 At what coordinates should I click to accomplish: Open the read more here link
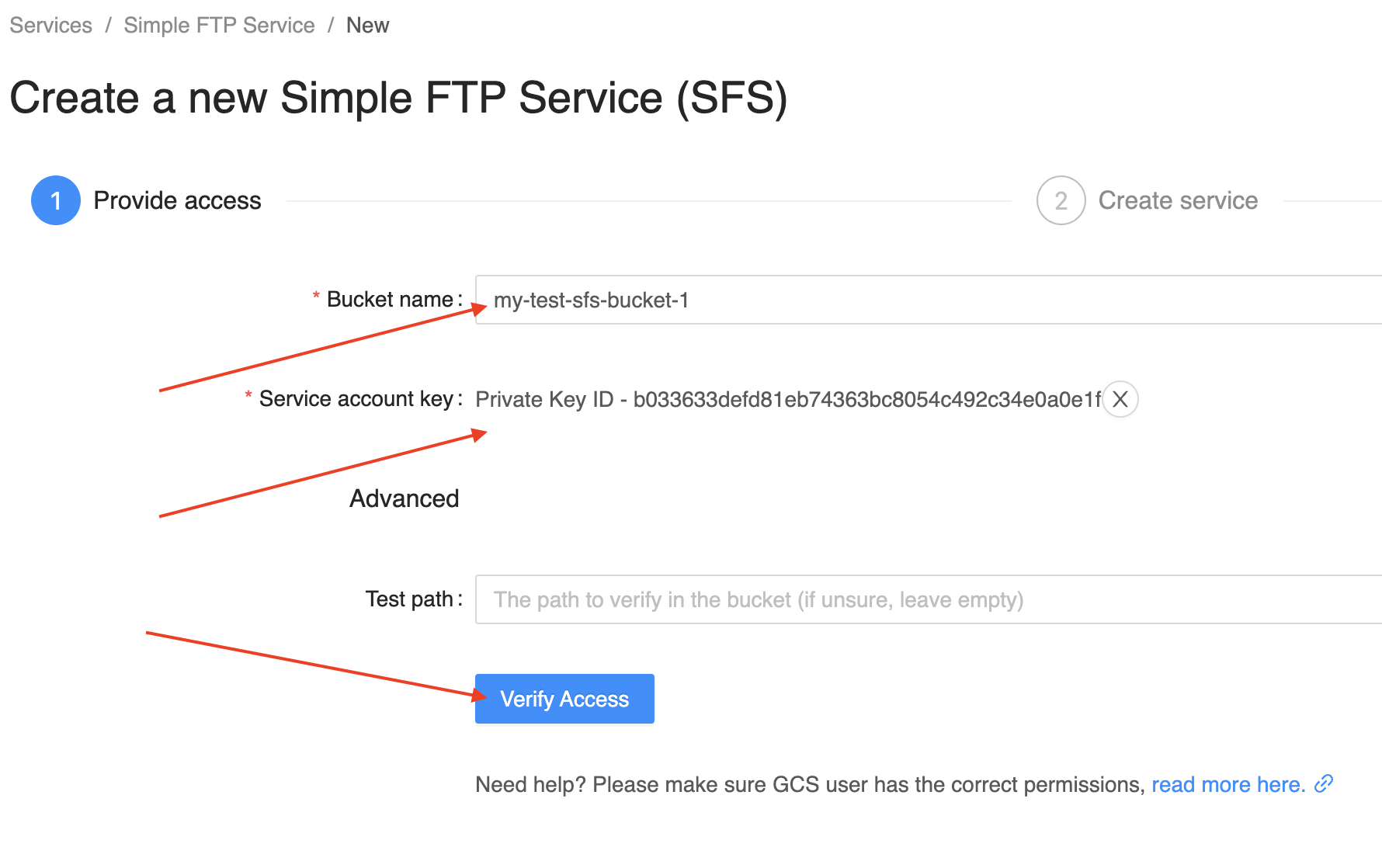click(1228, 785)
